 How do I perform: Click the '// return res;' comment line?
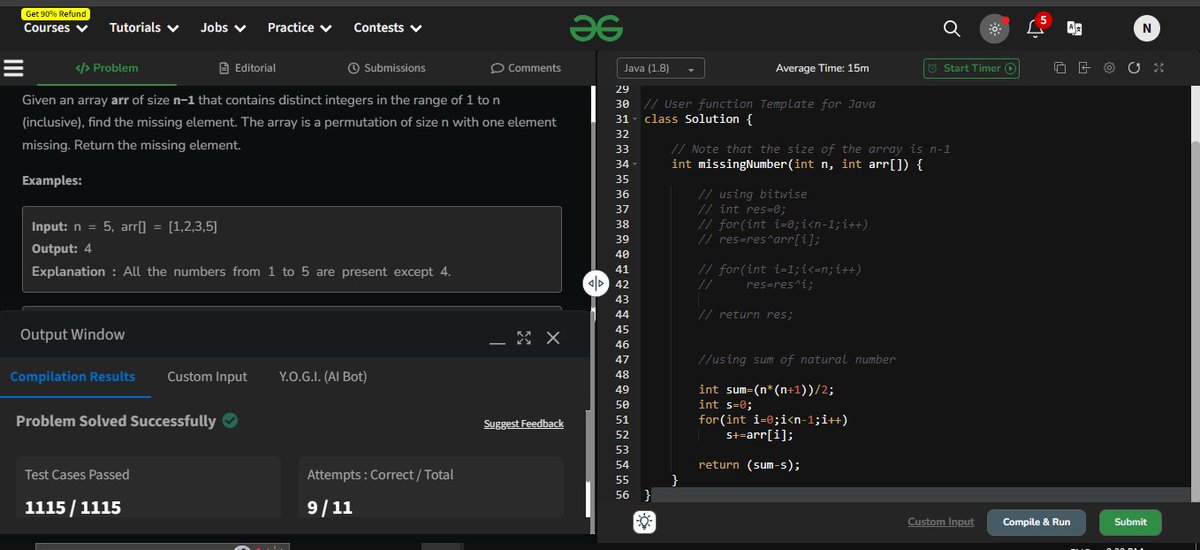(x=745, y=315)
